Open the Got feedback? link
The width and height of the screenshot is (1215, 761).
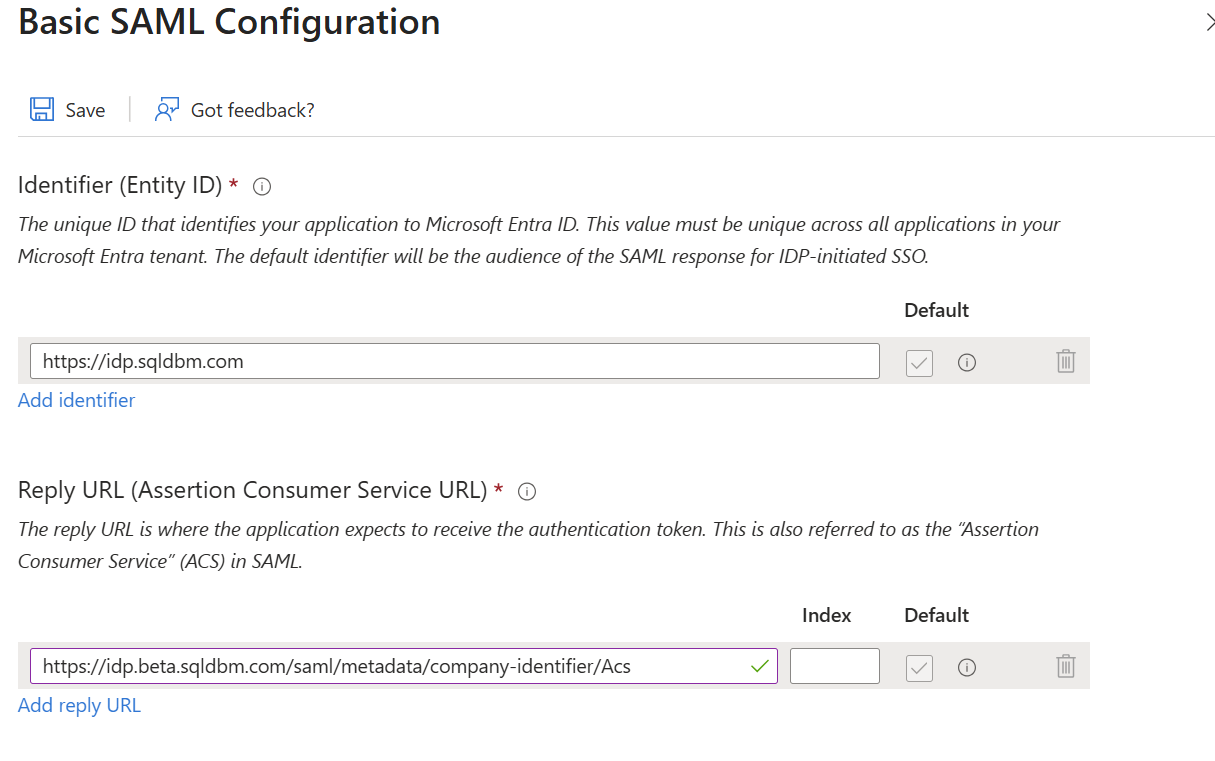click(x=253, y=110)
